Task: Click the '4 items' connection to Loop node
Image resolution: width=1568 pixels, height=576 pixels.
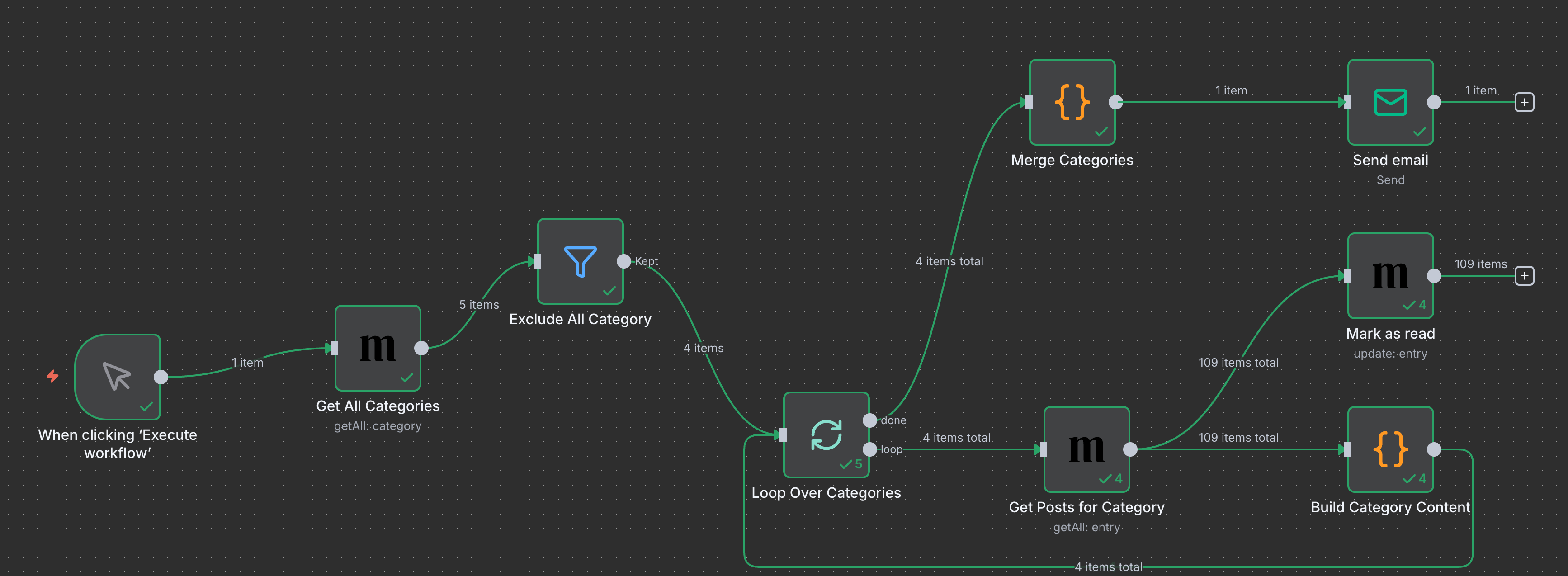Action: pyautogui.click(x=703, y=348)
